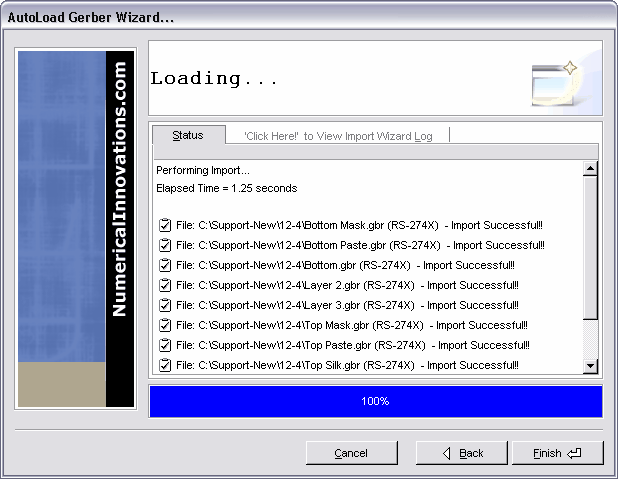Click the status list scrollbar thumb
Screen dimensions: 618x479
point(590,248)
